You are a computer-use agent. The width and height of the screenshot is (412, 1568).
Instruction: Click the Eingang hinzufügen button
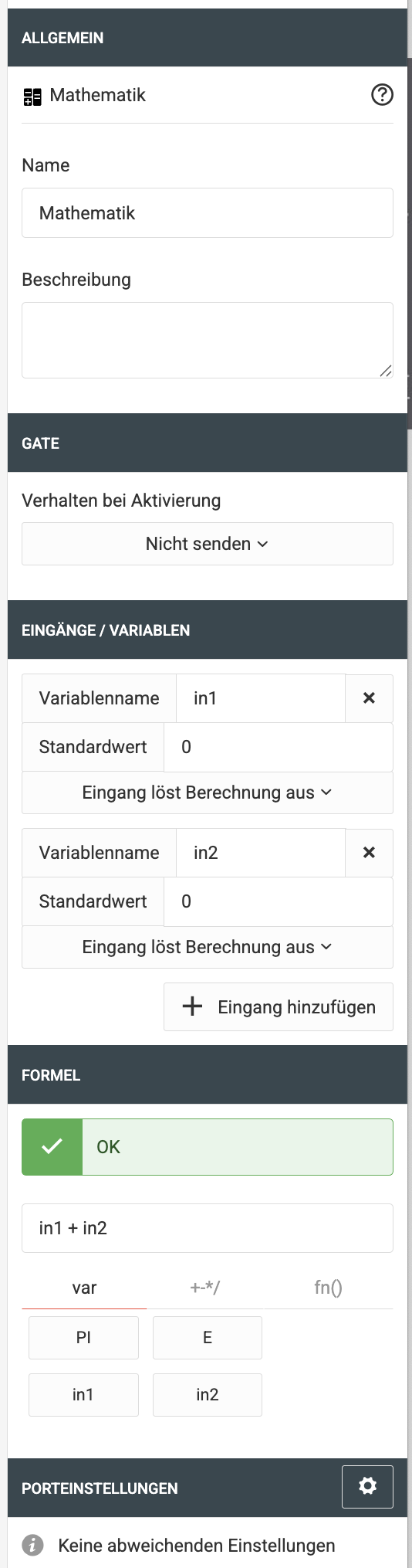pos(279,1006)
